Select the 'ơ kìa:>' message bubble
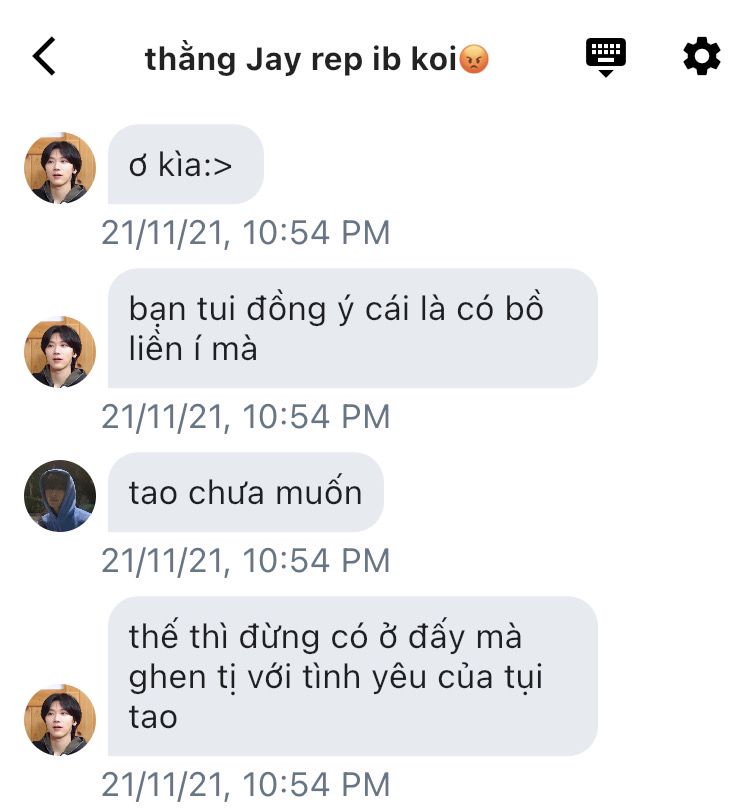The height and width of the screenshot is (809, 750). [186, 165]
